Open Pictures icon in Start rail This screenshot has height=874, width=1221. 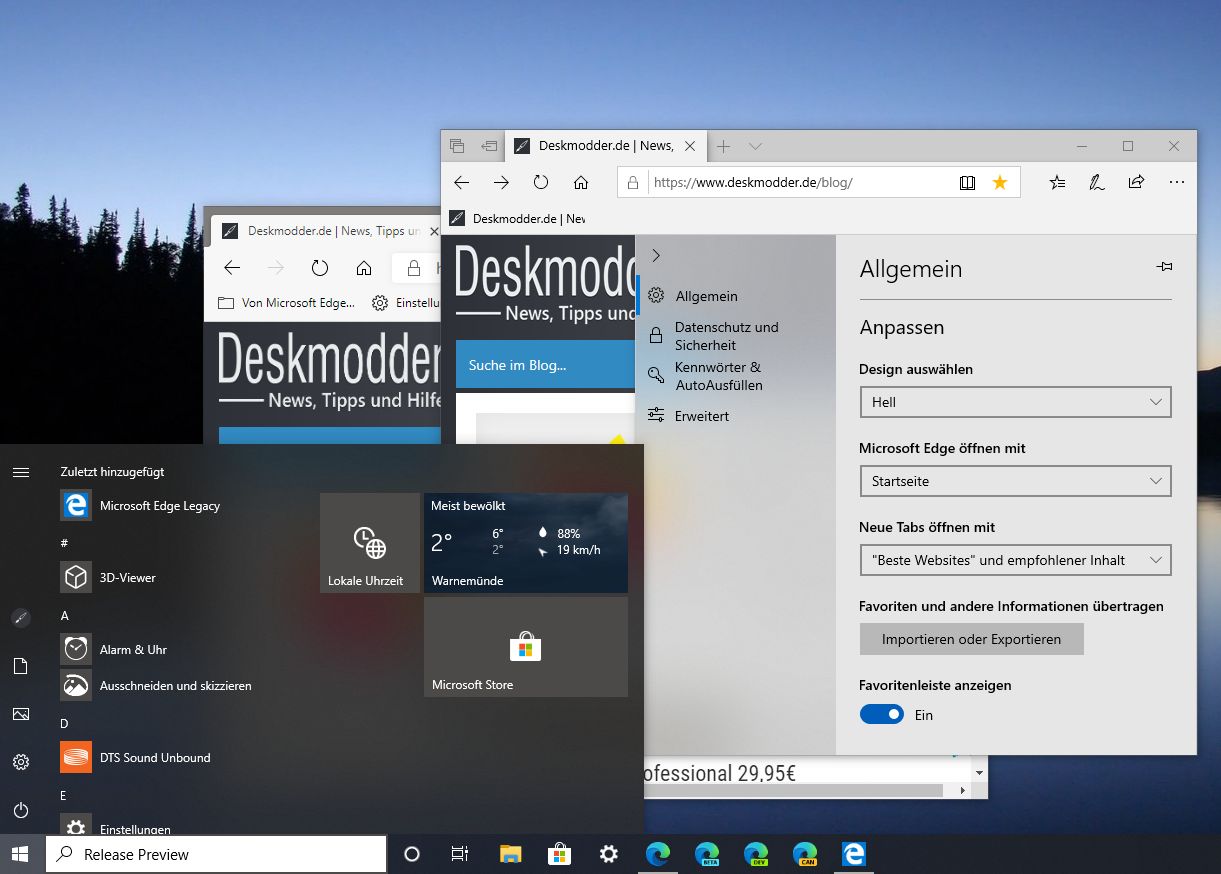pyautogui.click(x=21, y=714)
